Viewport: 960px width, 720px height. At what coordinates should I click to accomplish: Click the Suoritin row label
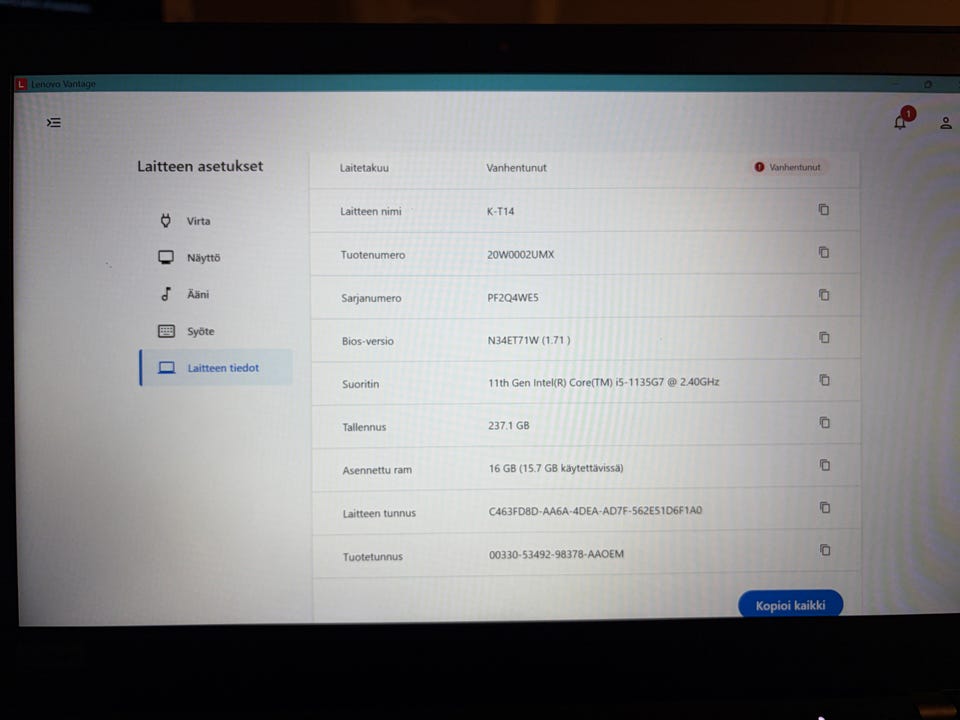(x=361, y=384)
